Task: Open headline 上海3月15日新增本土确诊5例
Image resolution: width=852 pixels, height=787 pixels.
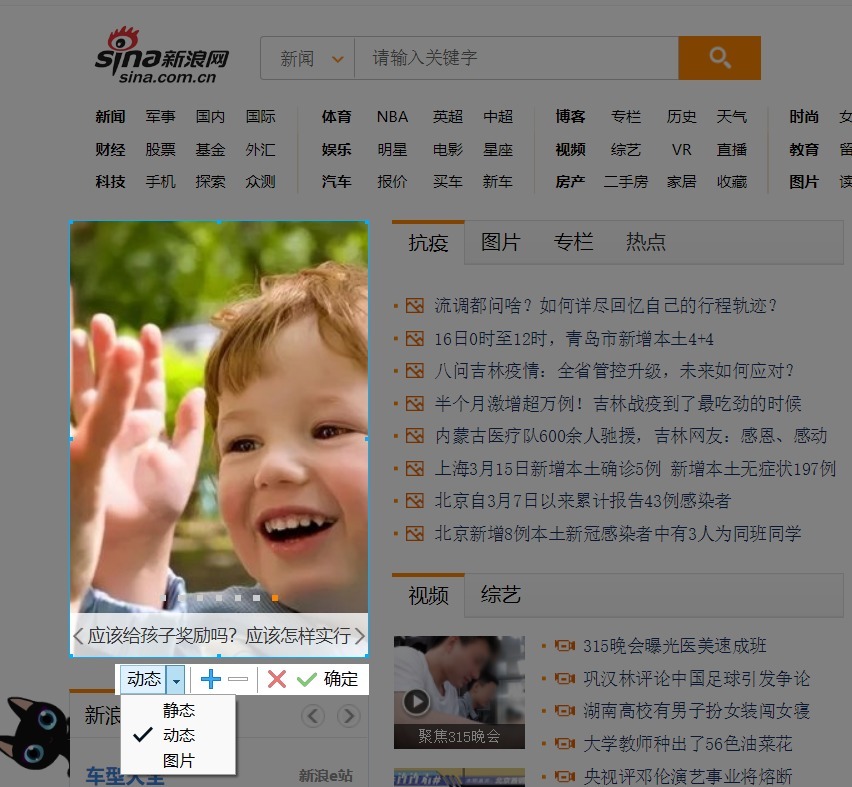Action: [x=635, y=469]
